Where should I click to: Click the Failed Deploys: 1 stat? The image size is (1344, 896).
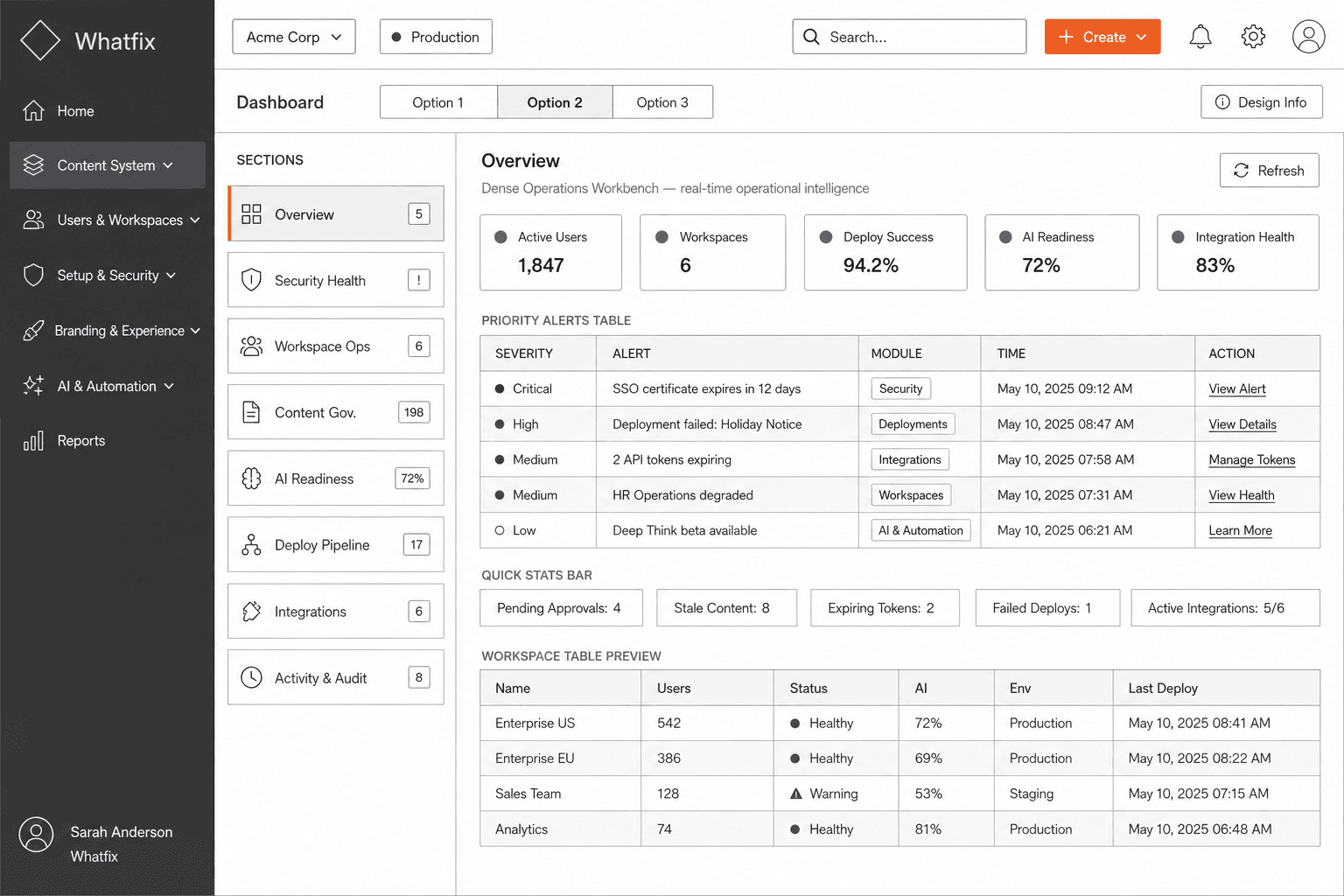point(1048,608)
